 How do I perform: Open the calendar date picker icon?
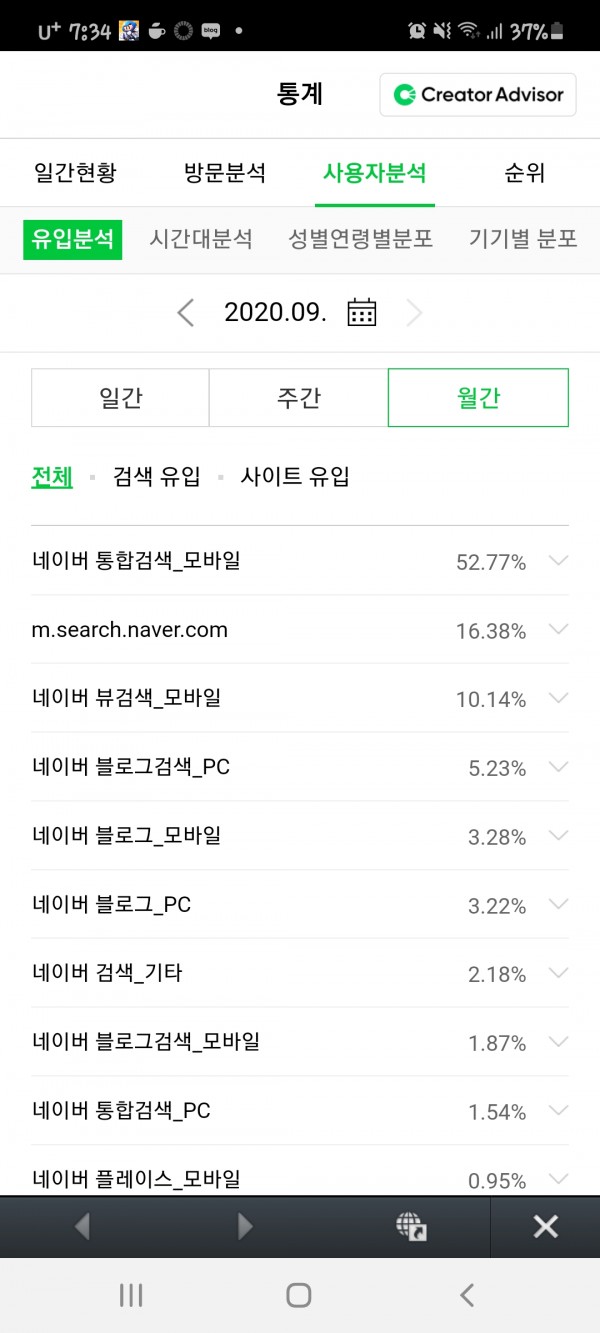(x=361, y=312)
